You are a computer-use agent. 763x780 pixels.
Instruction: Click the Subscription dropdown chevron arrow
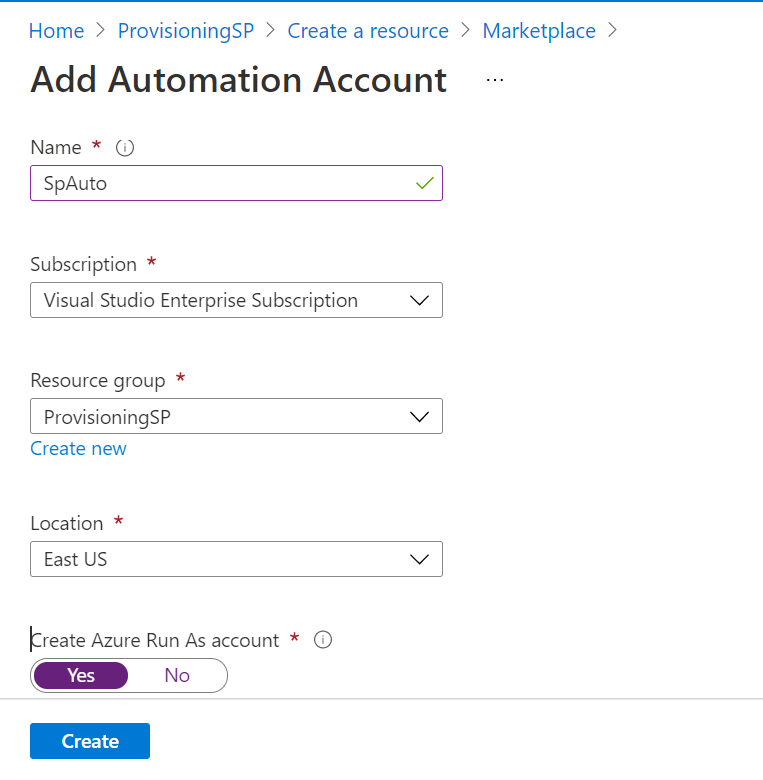420,300
